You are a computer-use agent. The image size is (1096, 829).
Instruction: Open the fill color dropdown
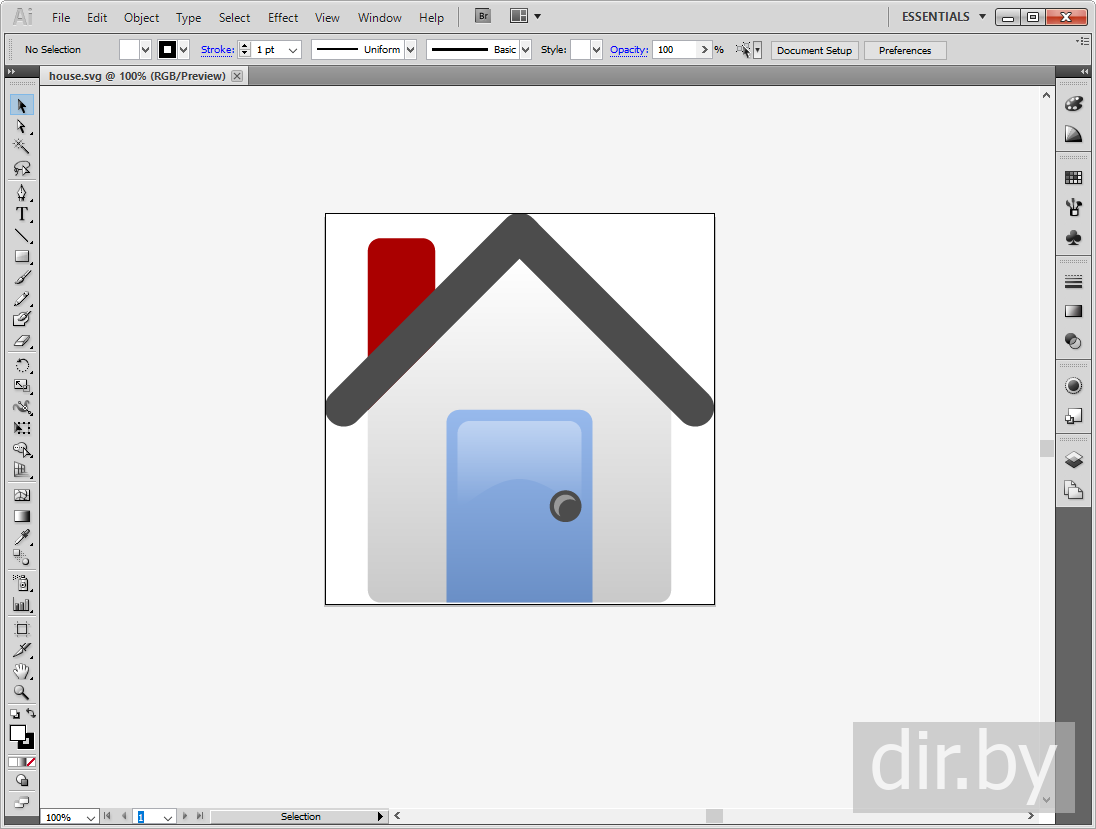[x=145, y=50]
